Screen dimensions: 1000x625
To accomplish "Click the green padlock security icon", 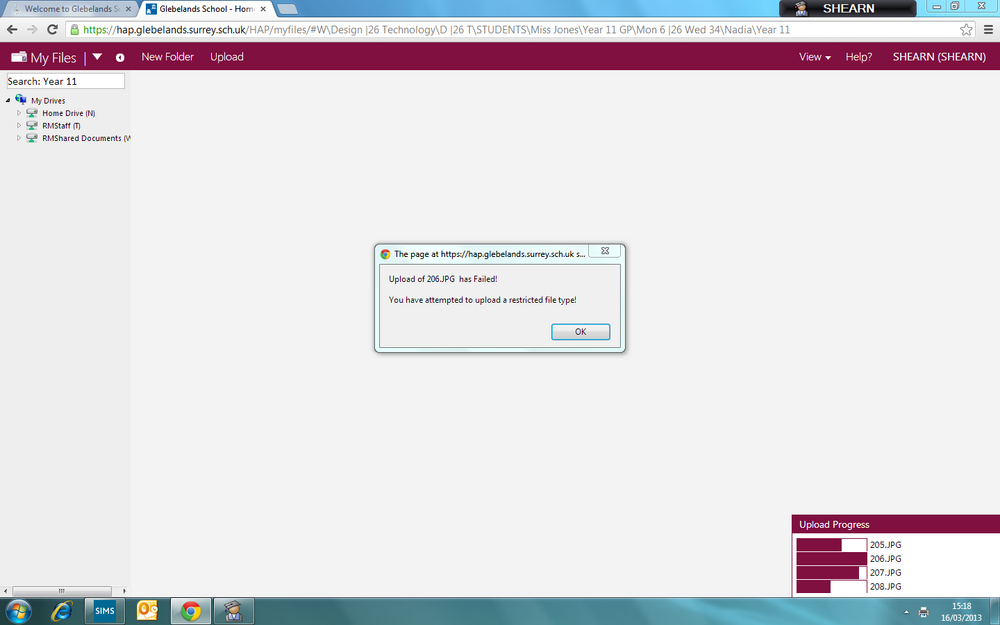I will [x=75, y=29].
